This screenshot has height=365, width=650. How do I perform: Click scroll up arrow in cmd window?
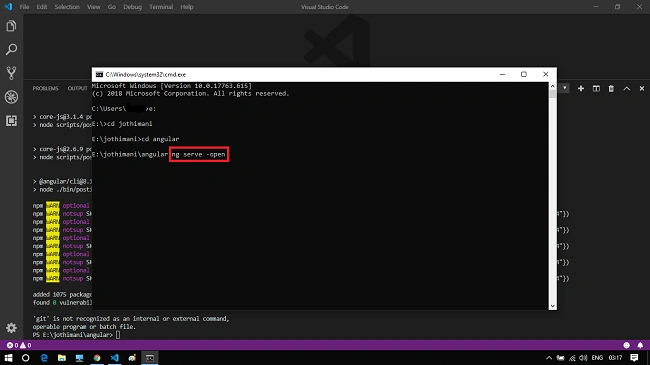[x=552, y=86]
